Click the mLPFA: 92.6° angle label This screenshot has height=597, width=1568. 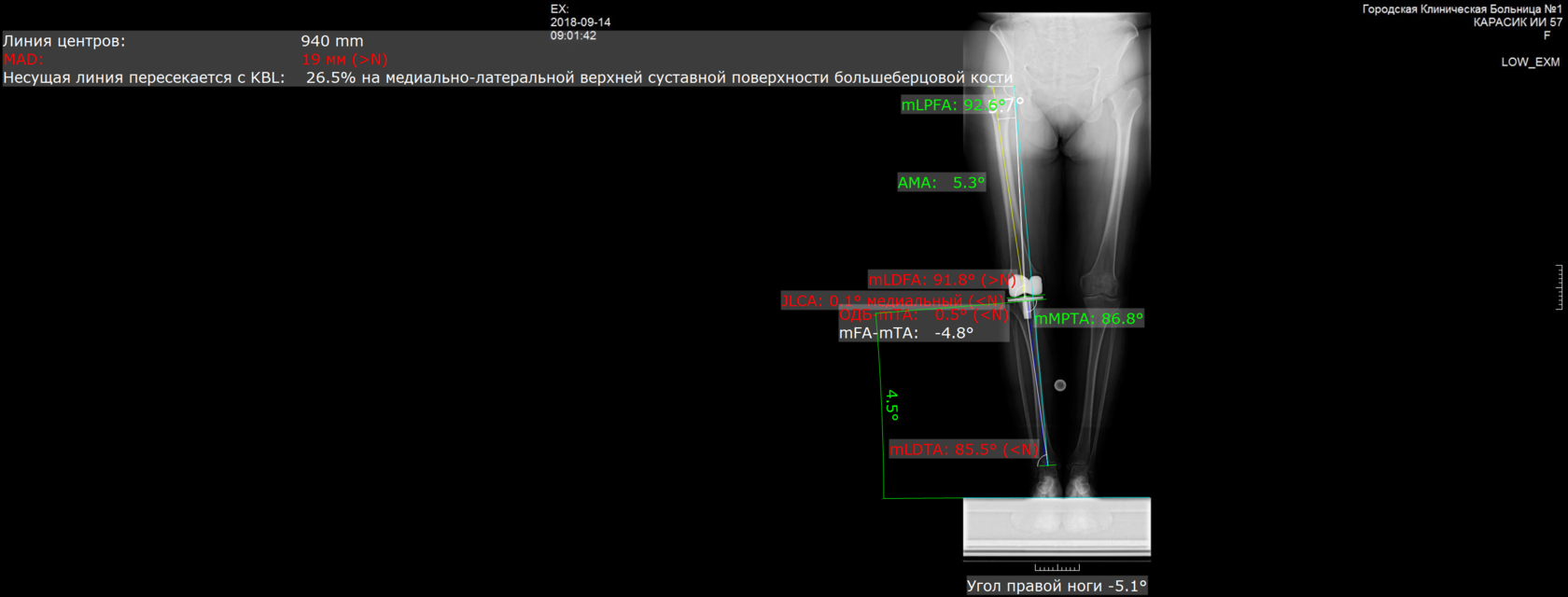954,104
